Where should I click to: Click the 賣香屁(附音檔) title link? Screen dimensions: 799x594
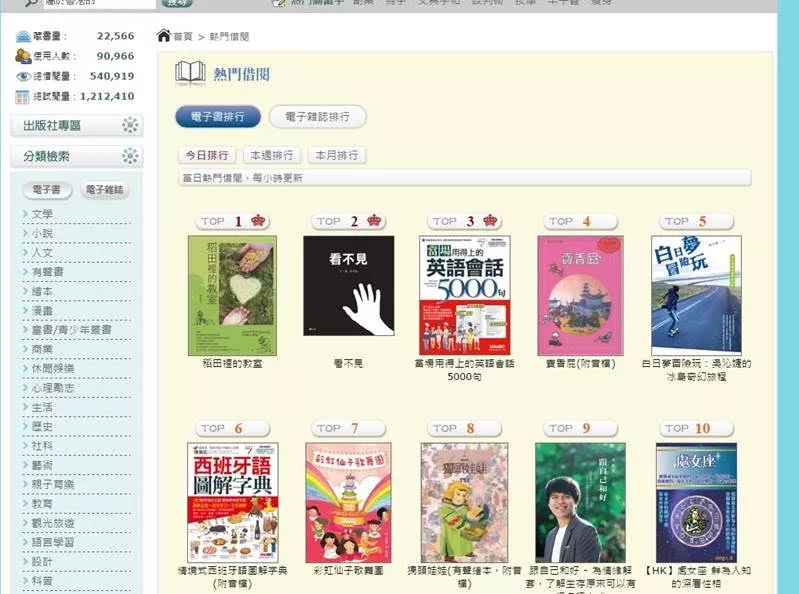[580, 364]
